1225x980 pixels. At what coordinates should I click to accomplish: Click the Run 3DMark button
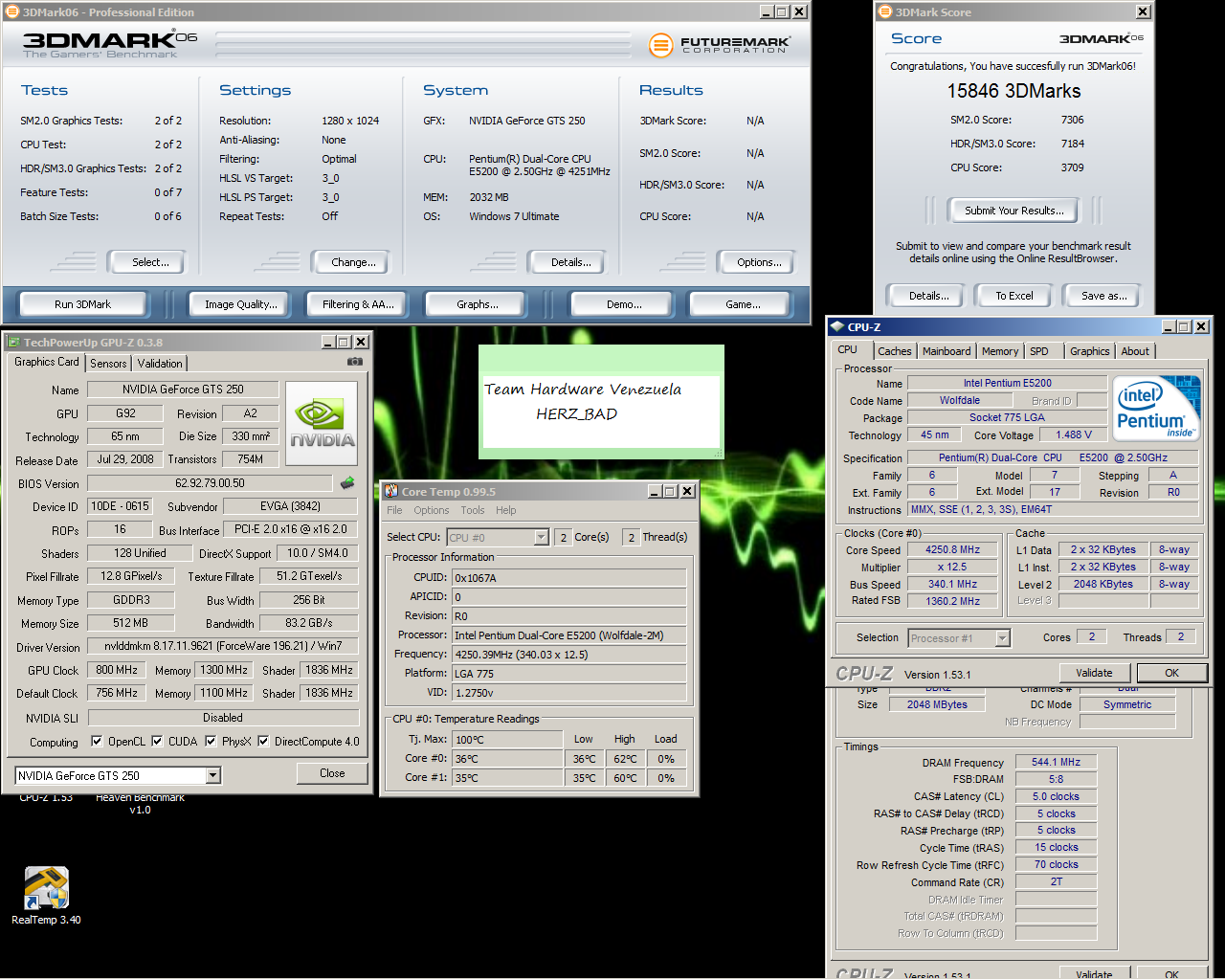point(82,304)
